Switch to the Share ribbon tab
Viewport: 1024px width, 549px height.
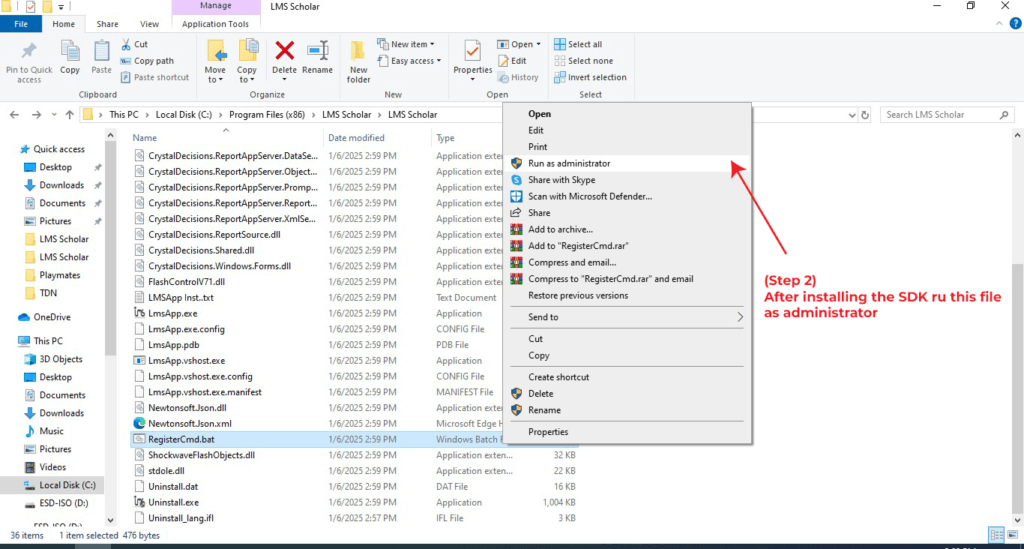(x=107, y=24)
